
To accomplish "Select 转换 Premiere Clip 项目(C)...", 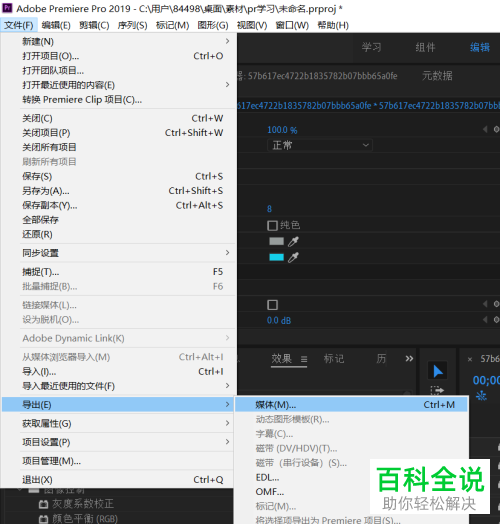I will (x=118, y=100).
